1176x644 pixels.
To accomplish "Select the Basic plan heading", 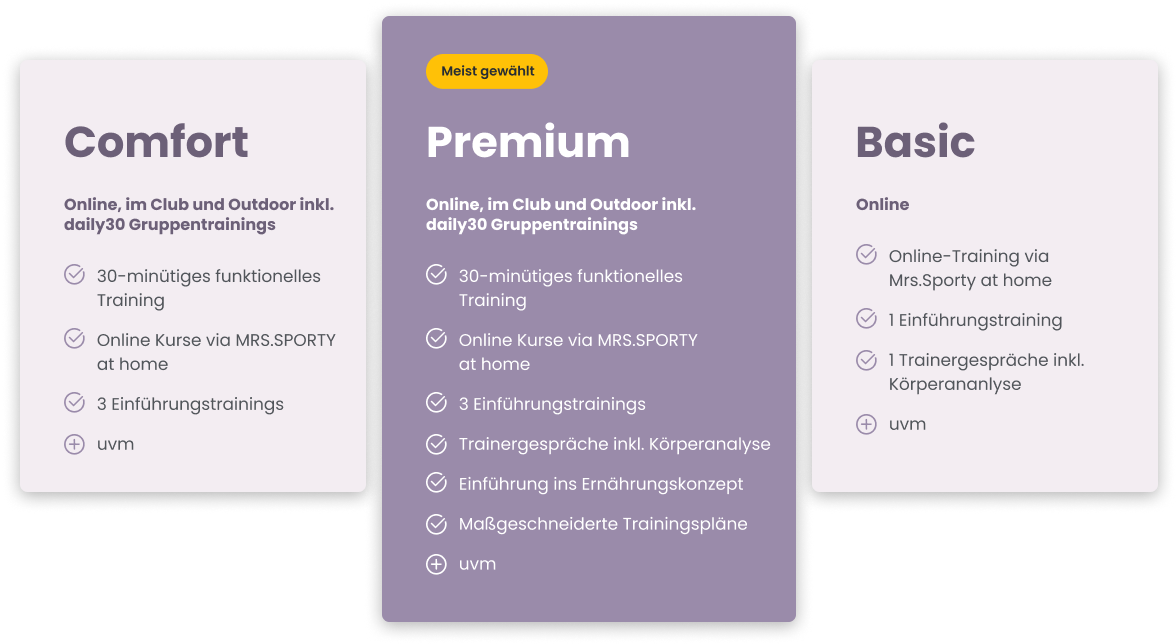I will coord(915,142).
